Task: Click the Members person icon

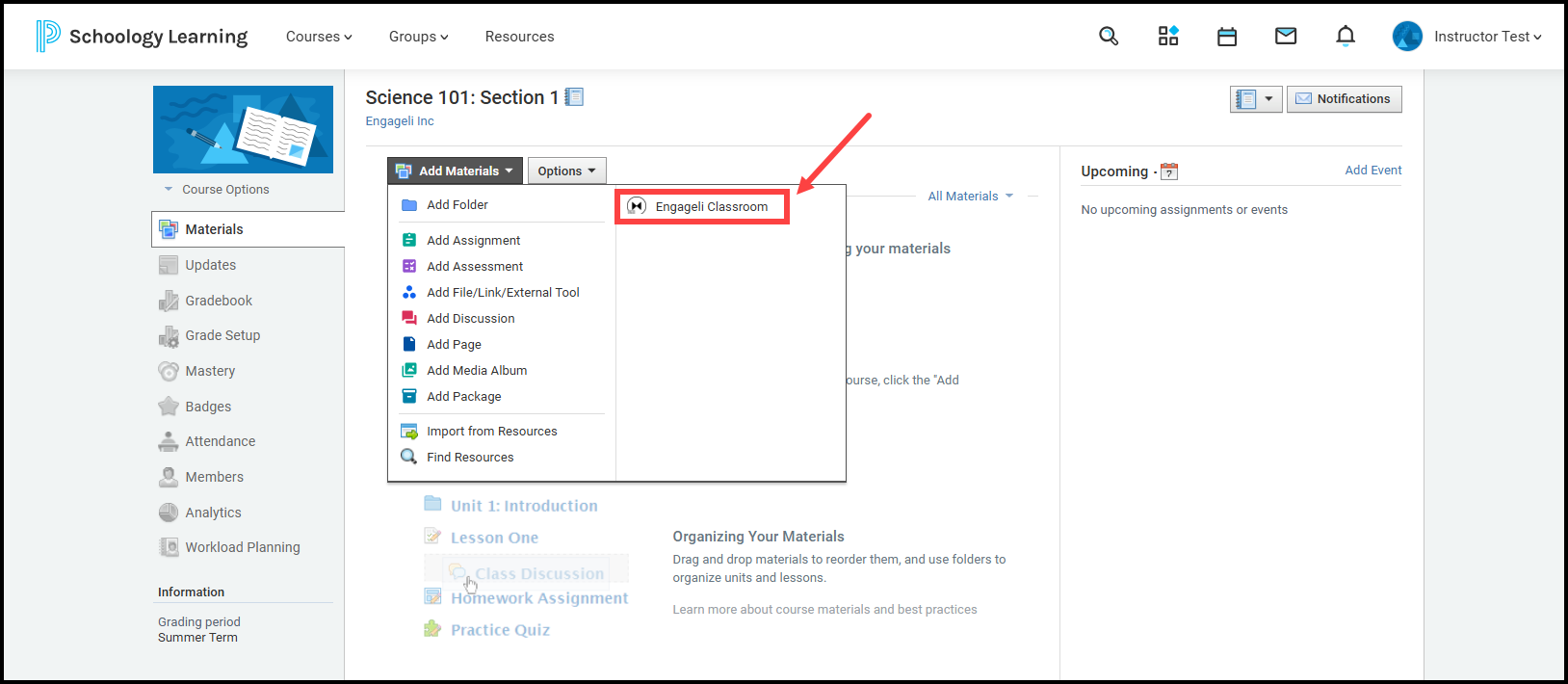Action: tap(169, 477)
